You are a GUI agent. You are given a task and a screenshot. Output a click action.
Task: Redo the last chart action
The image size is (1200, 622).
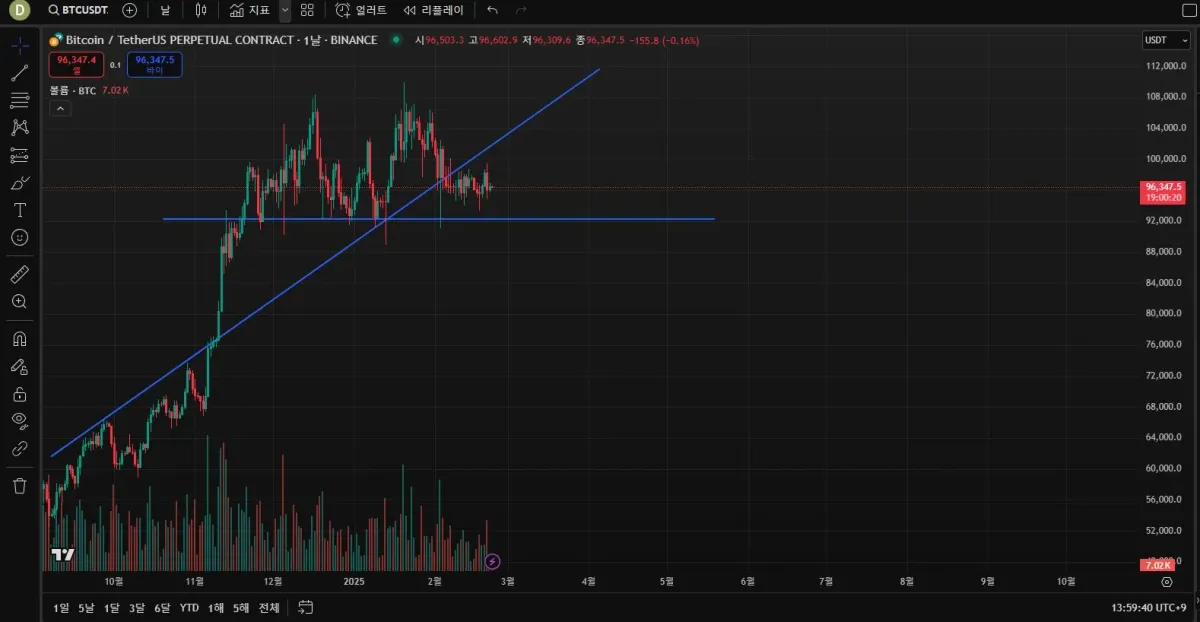click(521, 10)
